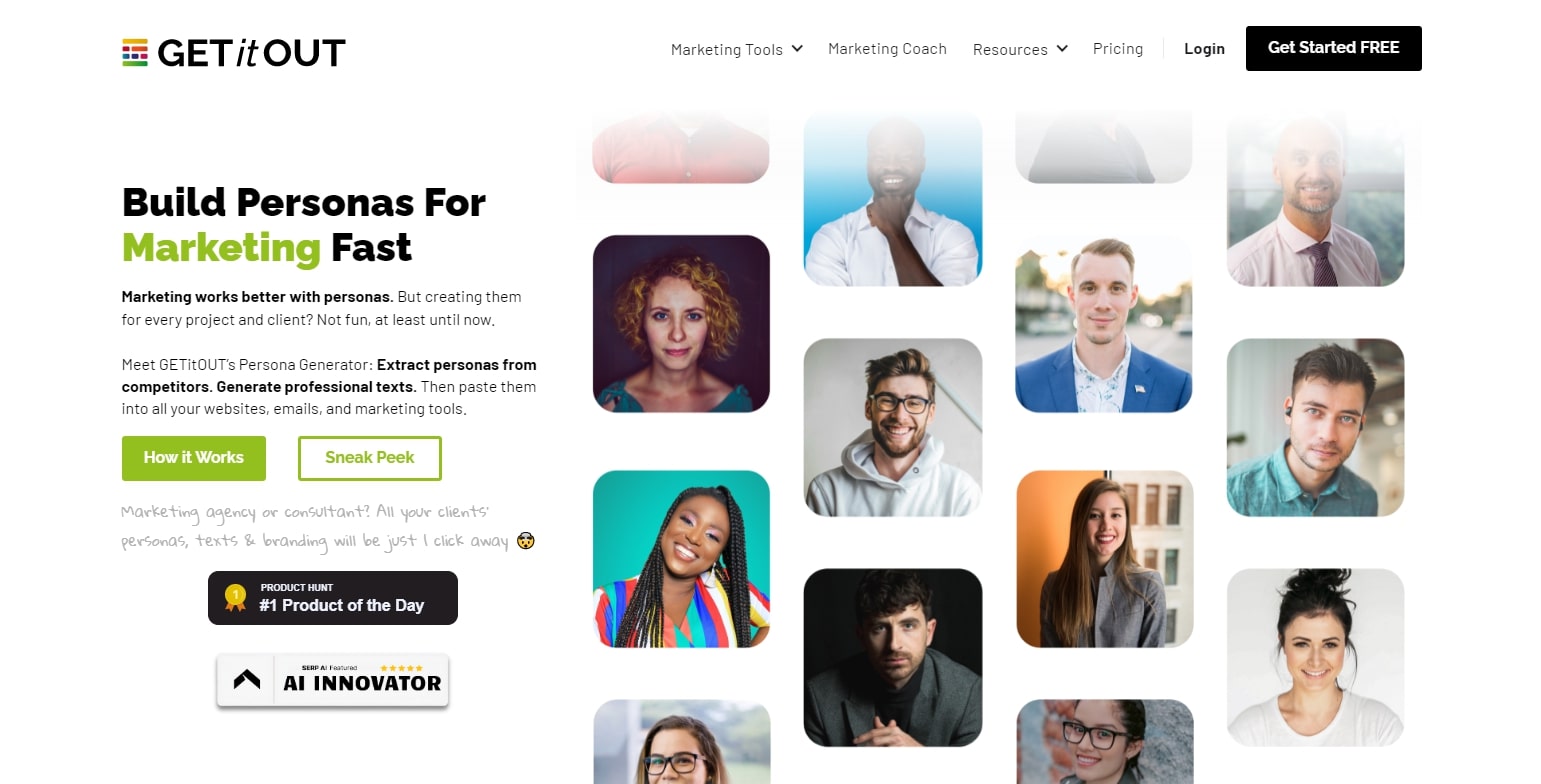Select the curly red-haired woman portrait
Viewport: 1541px width, 784px height.
681,324
